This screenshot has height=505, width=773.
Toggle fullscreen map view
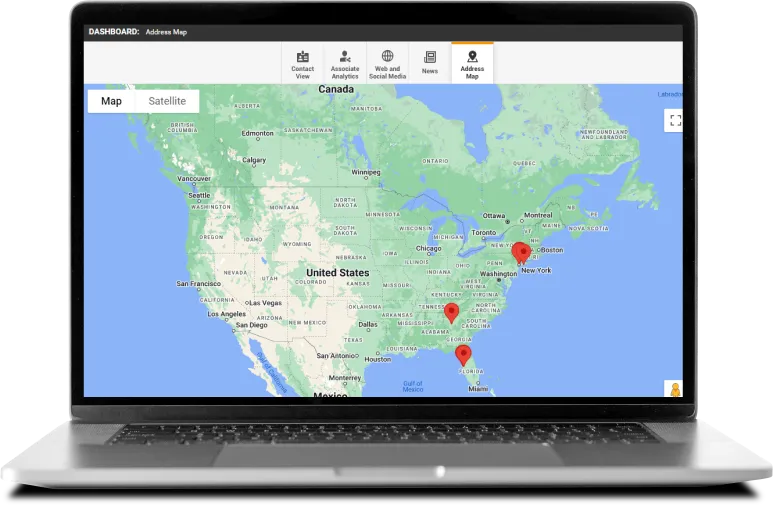[675, 120]
